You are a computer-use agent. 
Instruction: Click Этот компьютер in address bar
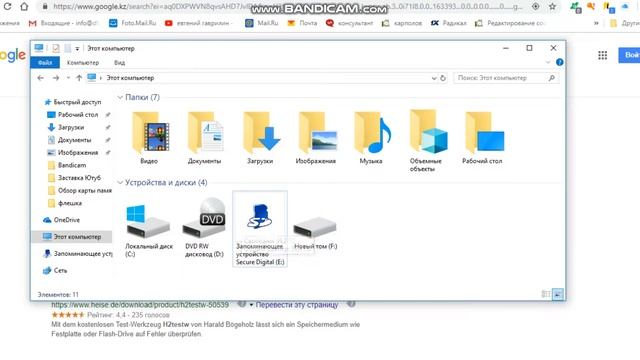[130, 78]
